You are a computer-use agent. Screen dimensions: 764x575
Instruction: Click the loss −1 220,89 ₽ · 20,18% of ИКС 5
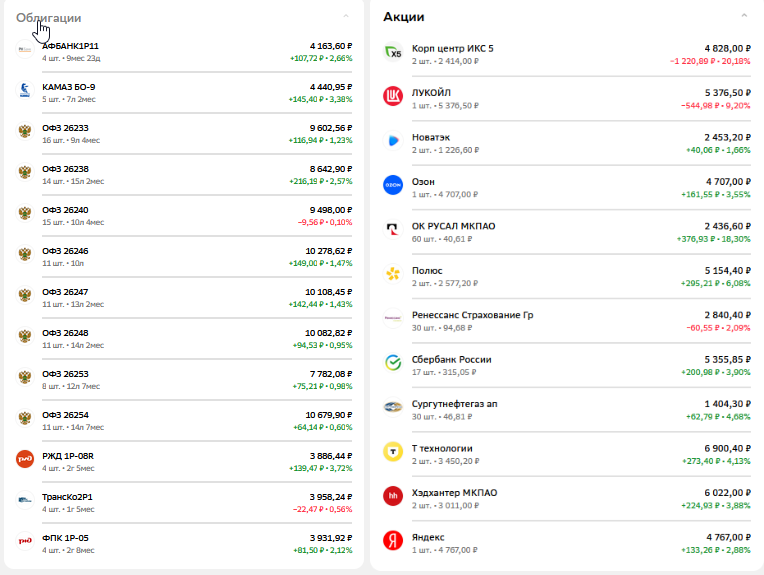[x=710, y=61]
